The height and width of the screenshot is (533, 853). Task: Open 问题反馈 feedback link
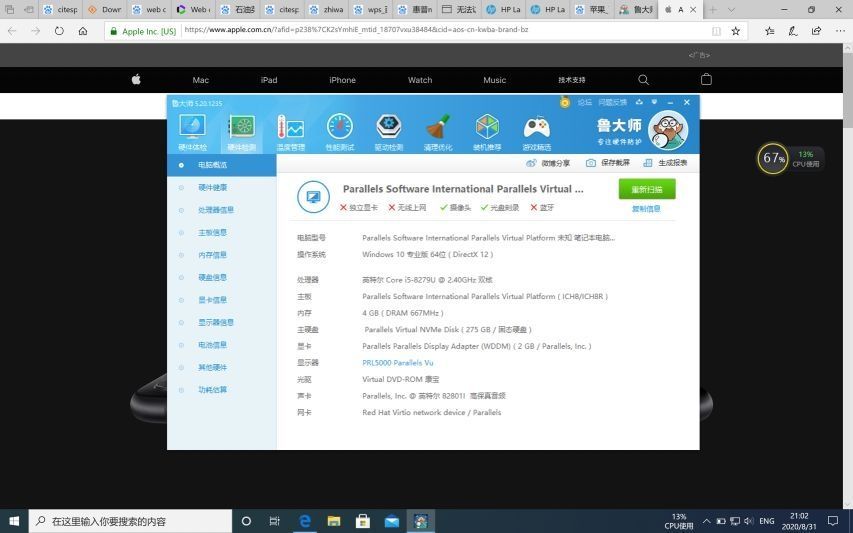[x=613, y=102]
